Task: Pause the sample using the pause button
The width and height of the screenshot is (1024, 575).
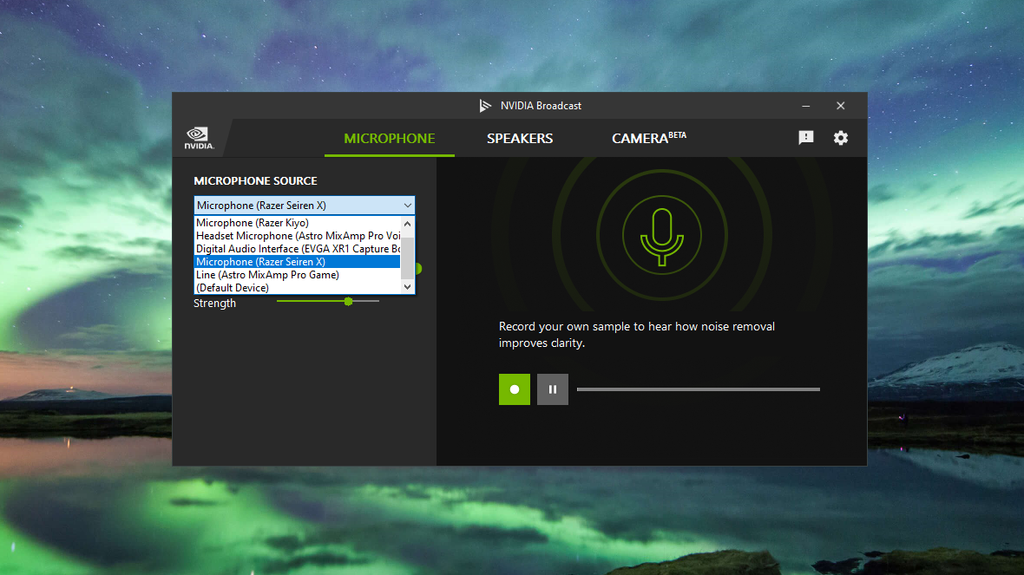Action: [552, 389]
